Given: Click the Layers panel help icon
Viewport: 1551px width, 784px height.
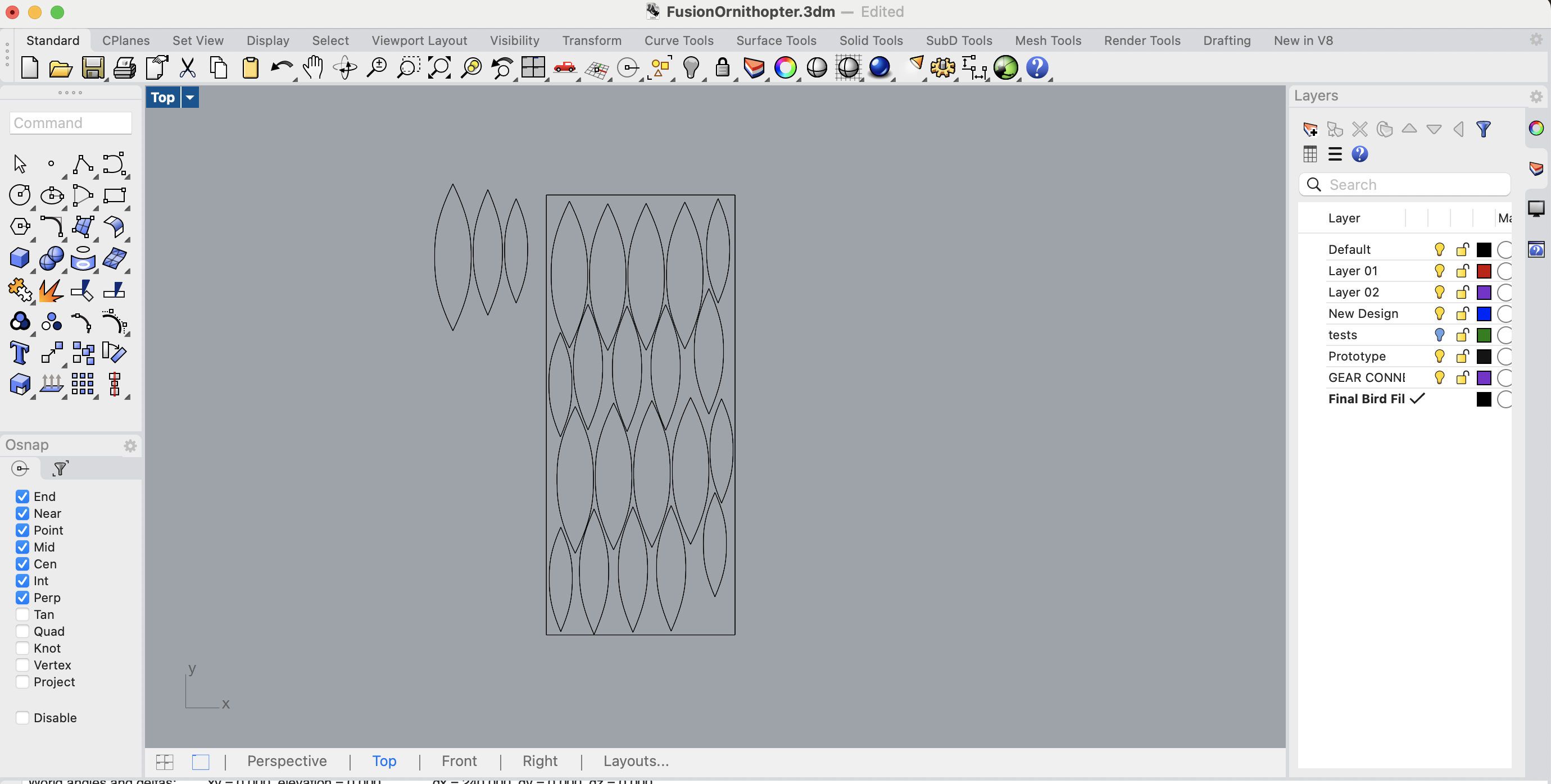Looking at the screenshot, I should [1359, 154].
